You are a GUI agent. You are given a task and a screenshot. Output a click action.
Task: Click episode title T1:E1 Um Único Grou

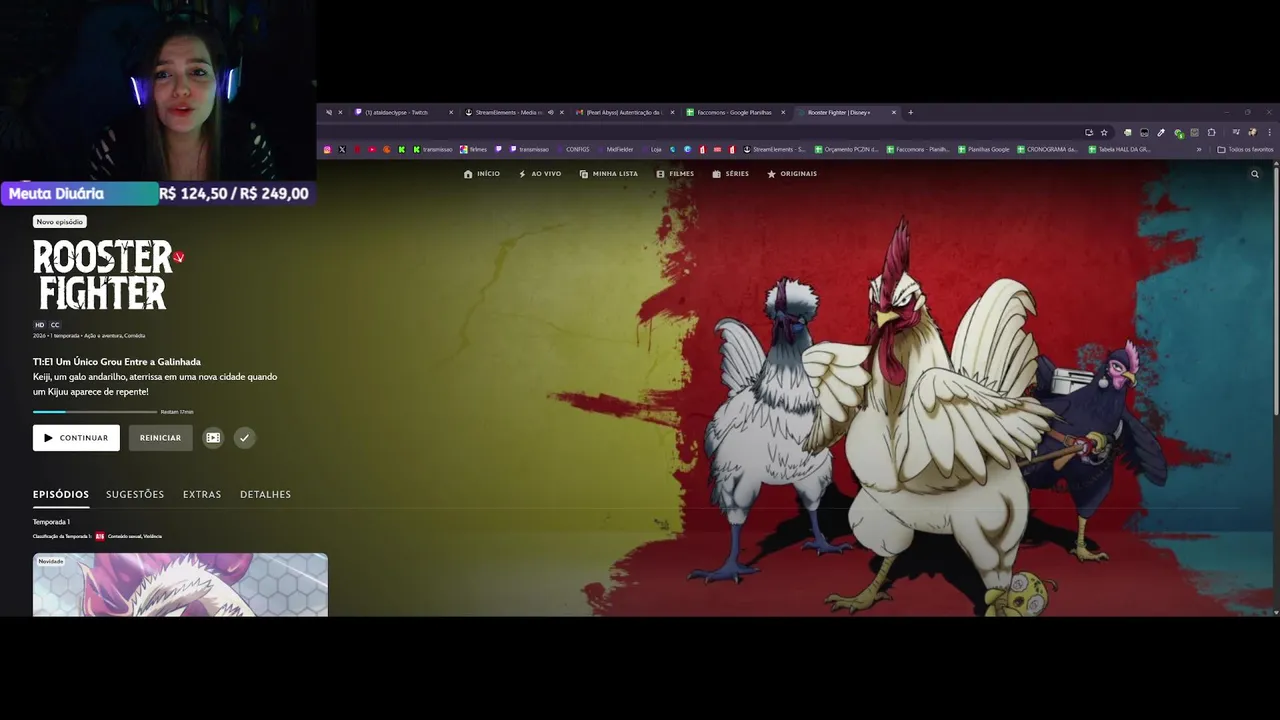117,362
